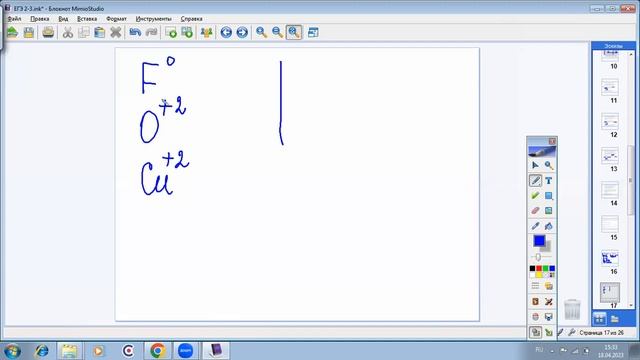Go to the next page arrow
Image resolution: width=640 pixels, height=360 pixels.
click(x=242, y=32)
